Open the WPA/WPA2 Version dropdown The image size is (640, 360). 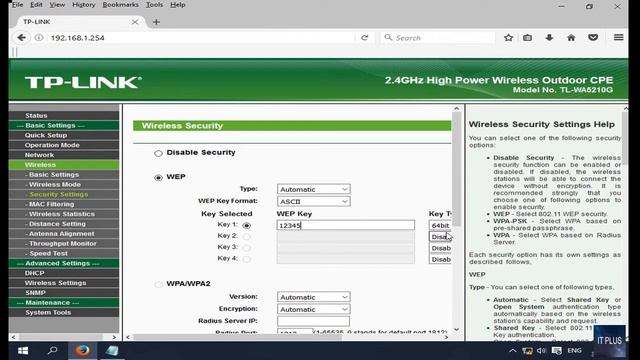click(x=313, y=297)
